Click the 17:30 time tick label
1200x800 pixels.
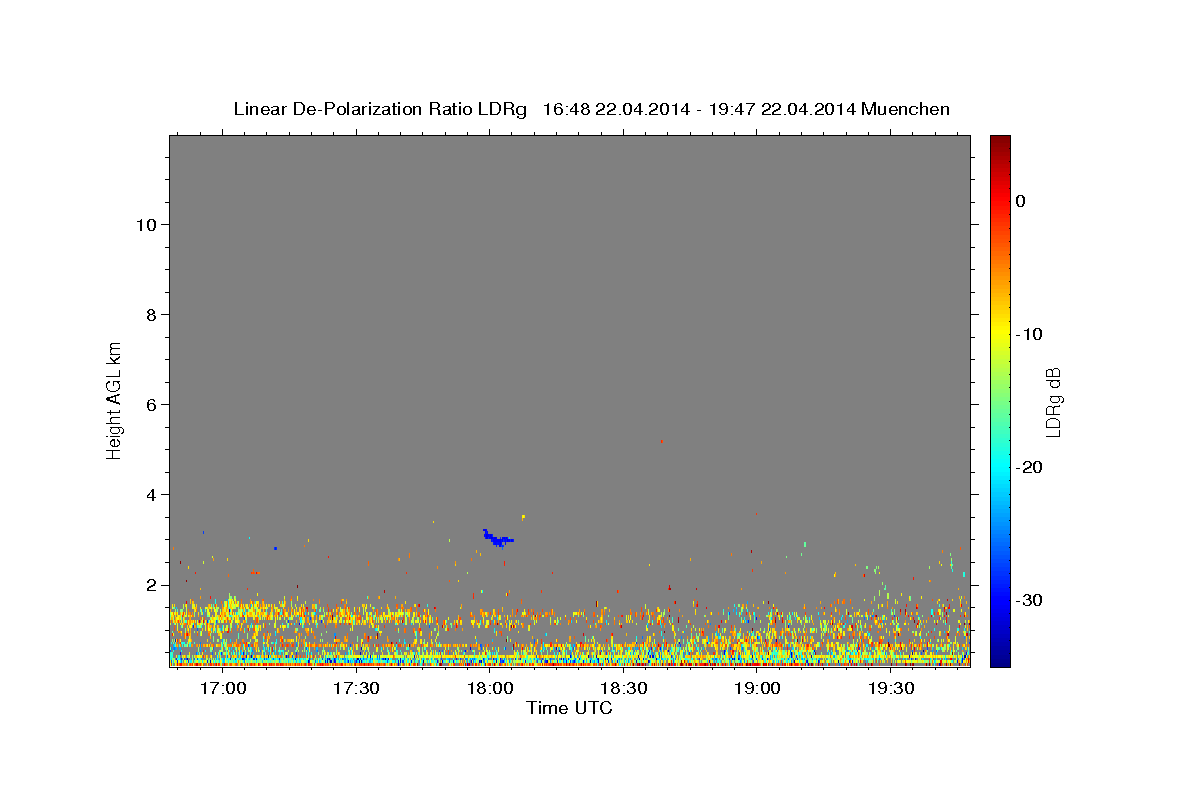(356, 689)
